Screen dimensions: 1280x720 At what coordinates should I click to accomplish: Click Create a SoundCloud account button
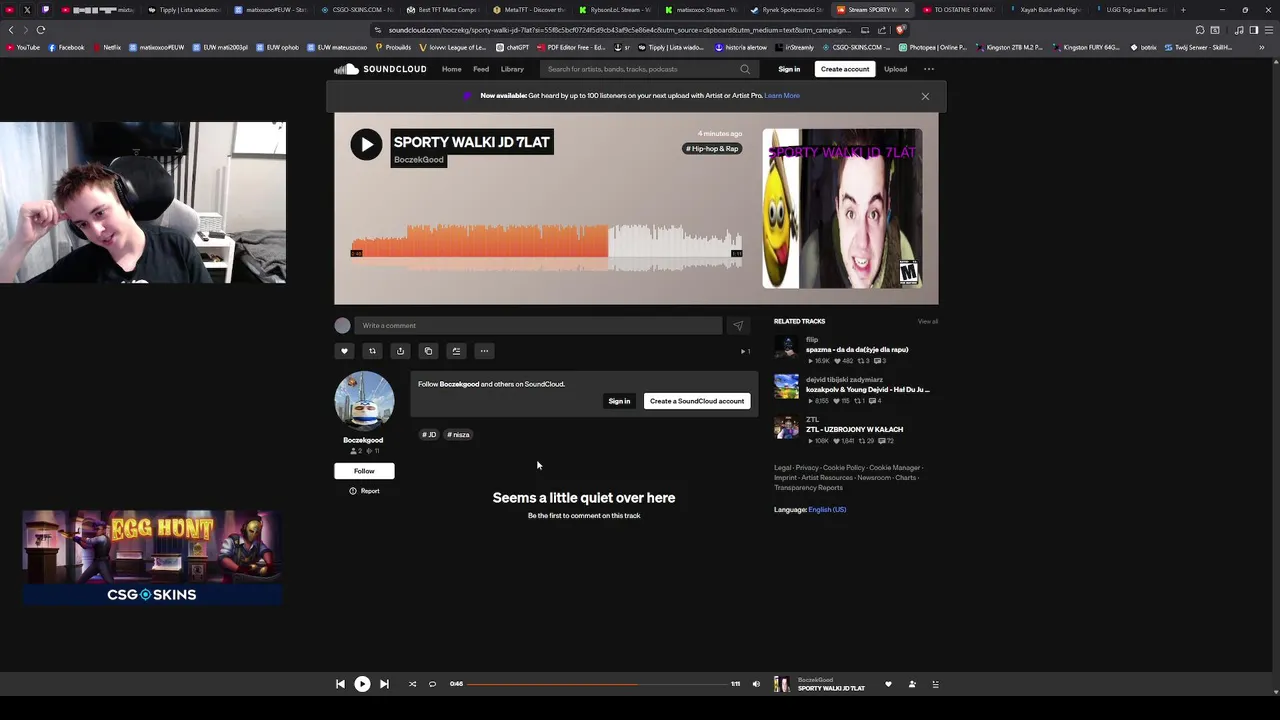tap(697, 401)
